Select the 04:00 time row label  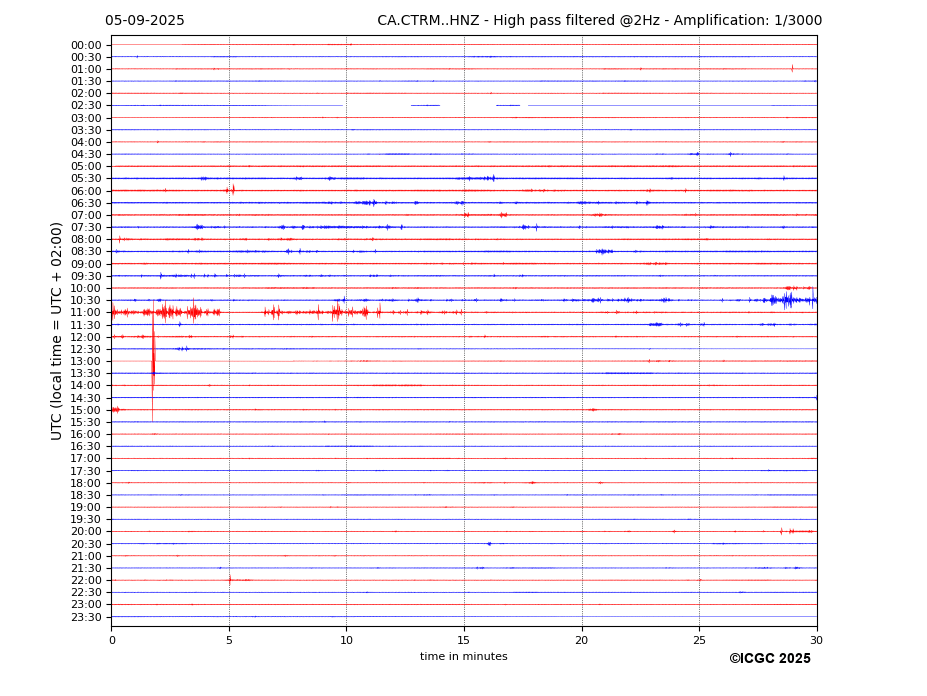click(x=86, y=143)
